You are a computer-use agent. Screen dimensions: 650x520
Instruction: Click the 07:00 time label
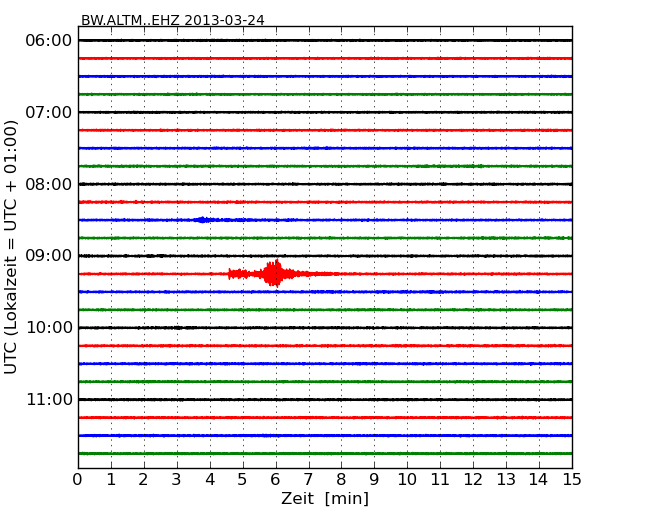click(49, 112)
